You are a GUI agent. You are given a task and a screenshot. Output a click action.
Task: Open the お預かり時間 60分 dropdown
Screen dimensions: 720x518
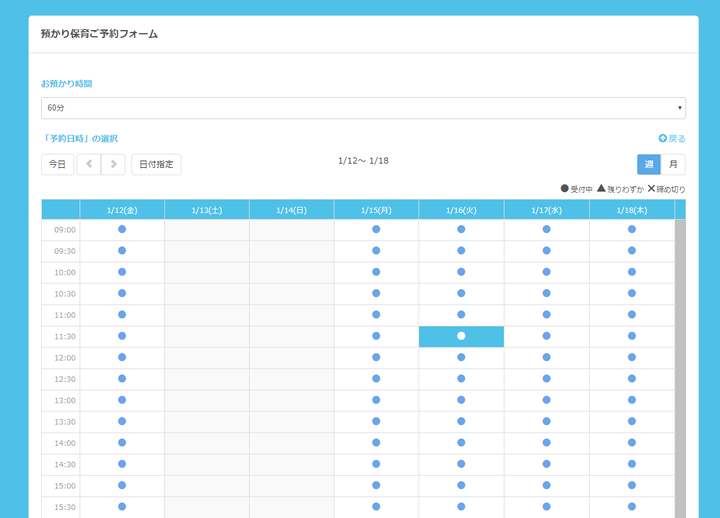pyautogui.click(x=363, y=108)
